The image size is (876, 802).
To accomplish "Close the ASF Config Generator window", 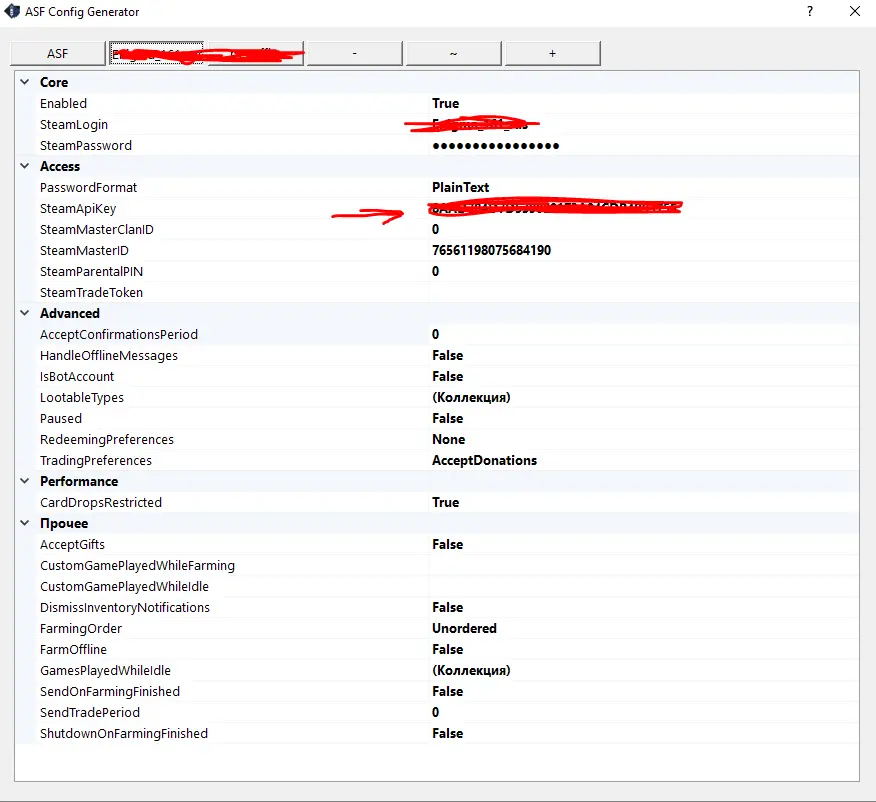I will 855,11.
